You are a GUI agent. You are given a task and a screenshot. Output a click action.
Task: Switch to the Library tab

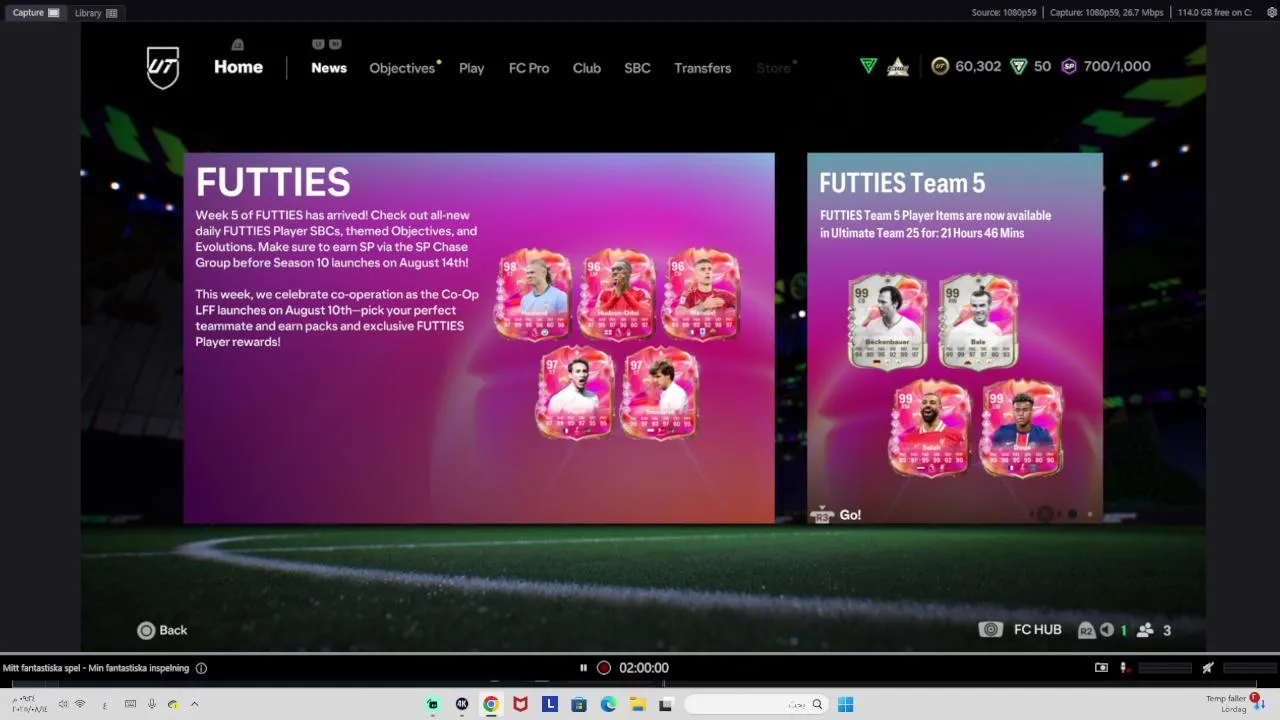tap(96, 12)
